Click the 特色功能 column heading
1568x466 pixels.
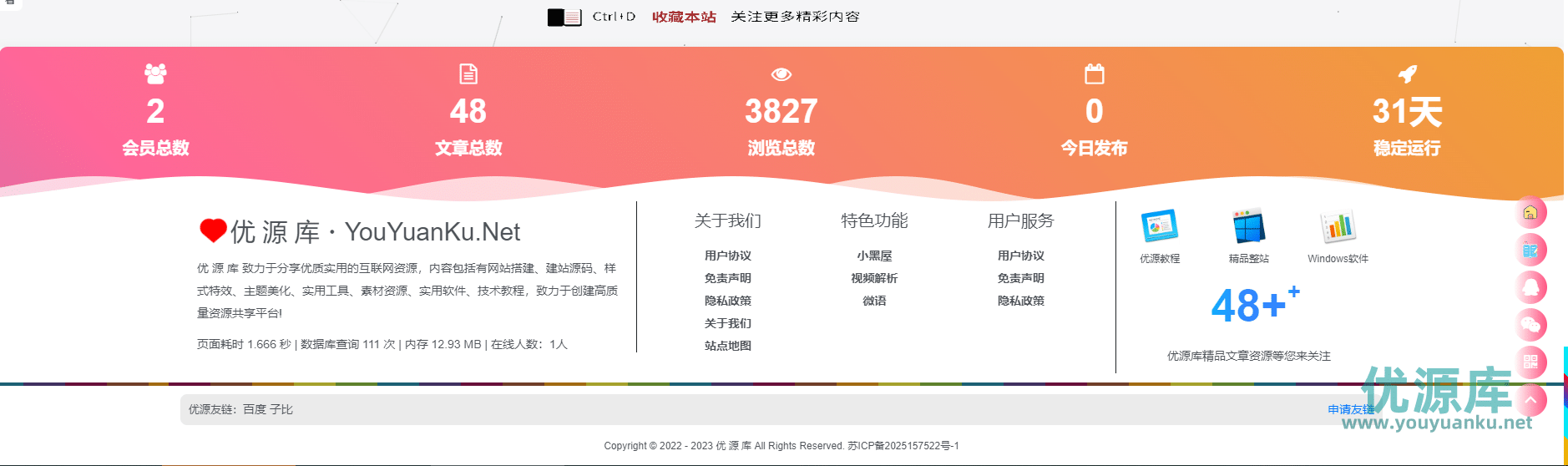pyautogui.click(x=874, y=220)
